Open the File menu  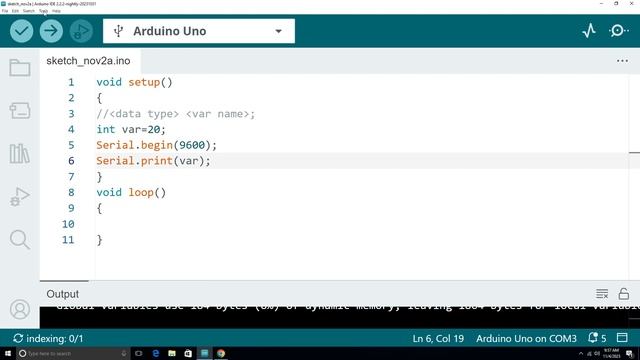pyautogui.click(x=5, y=11)
